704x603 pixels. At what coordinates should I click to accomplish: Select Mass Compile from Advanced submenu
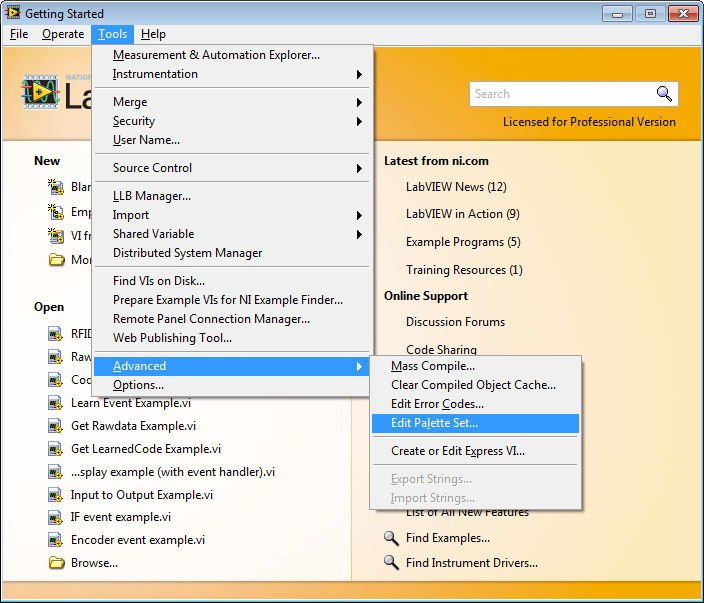point(475,366)
